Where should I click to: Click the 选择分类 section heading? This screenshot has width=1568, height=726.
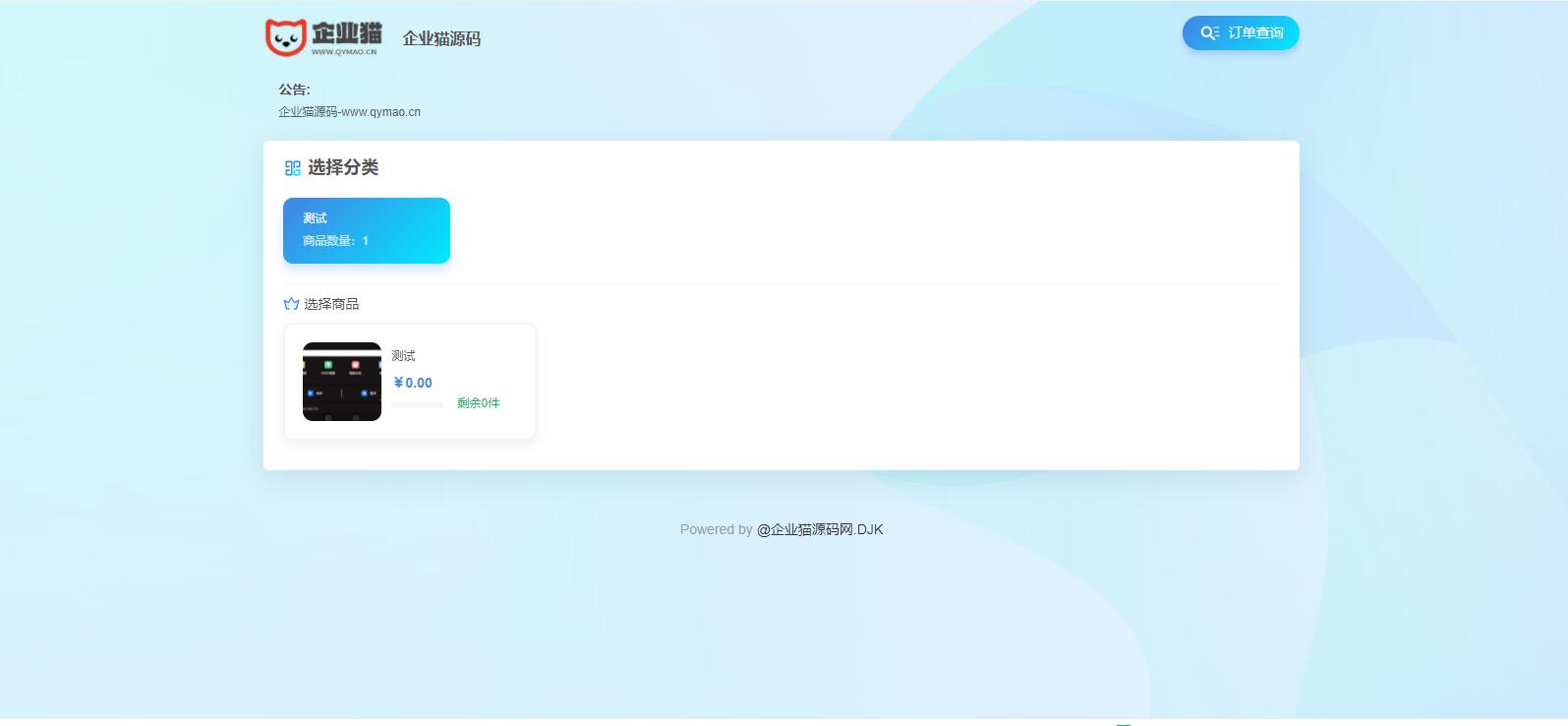(x=343, y=168)
